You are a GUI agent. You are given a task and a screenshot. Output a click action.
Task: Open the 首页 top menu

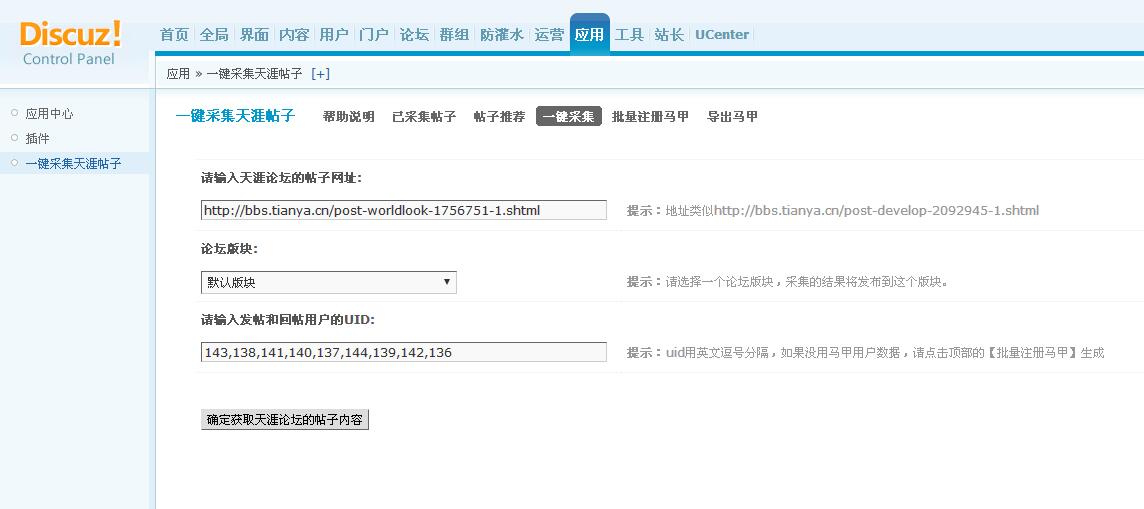(x=174, y=34)
